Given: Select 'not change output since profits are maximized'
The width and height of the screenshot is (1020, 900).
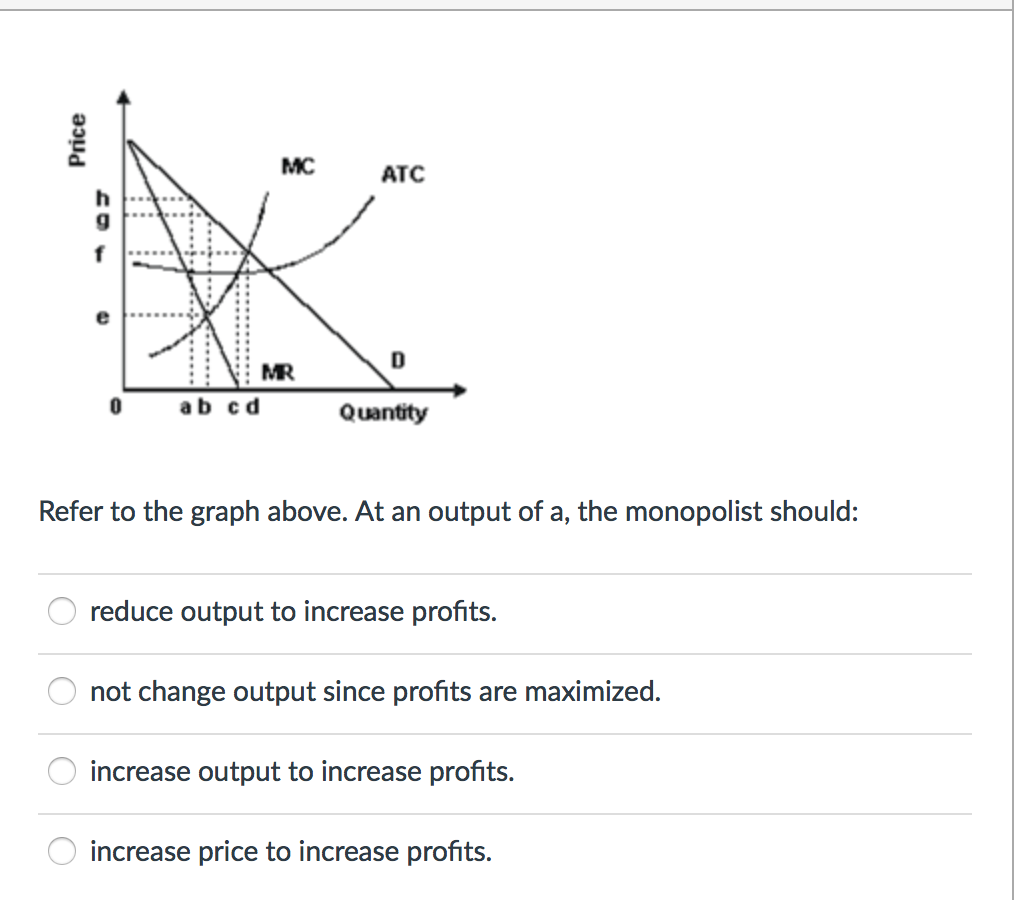Looking at the screenshot, I should 62,691.
